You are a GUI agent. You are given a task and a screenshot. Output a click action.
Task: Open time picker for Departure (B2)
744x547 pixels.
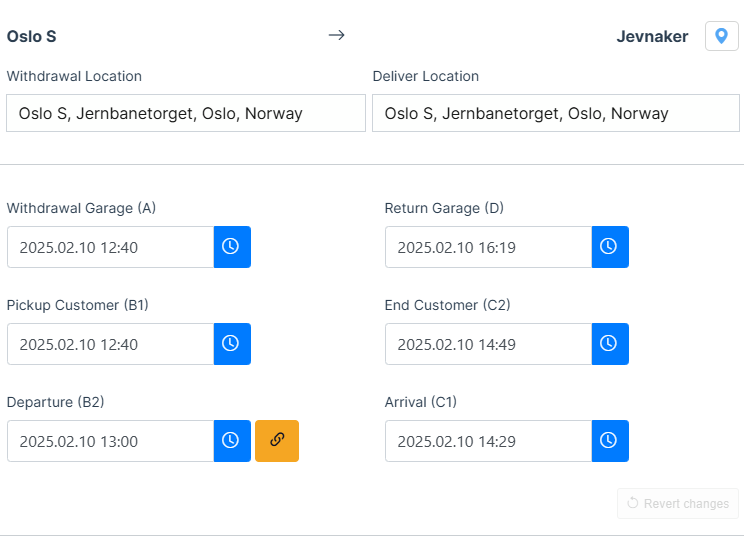point(231,441)
